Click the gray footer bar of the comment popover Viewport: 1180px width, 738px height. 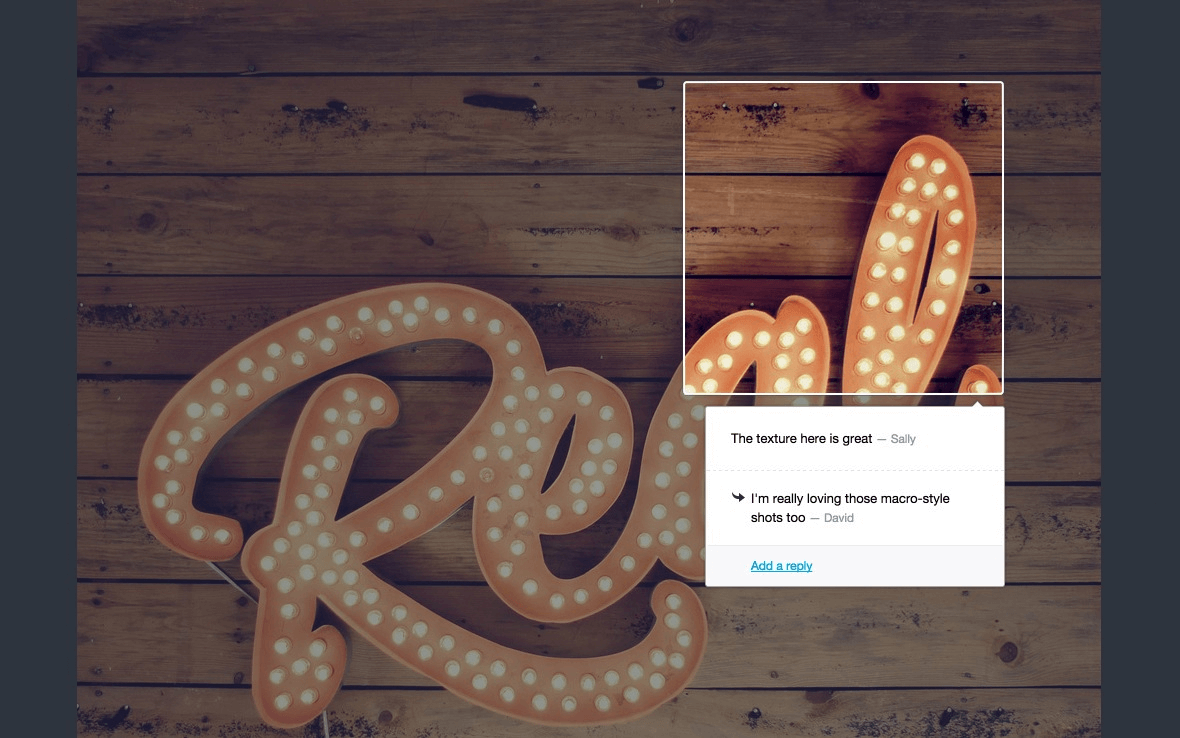pos(854,566)
